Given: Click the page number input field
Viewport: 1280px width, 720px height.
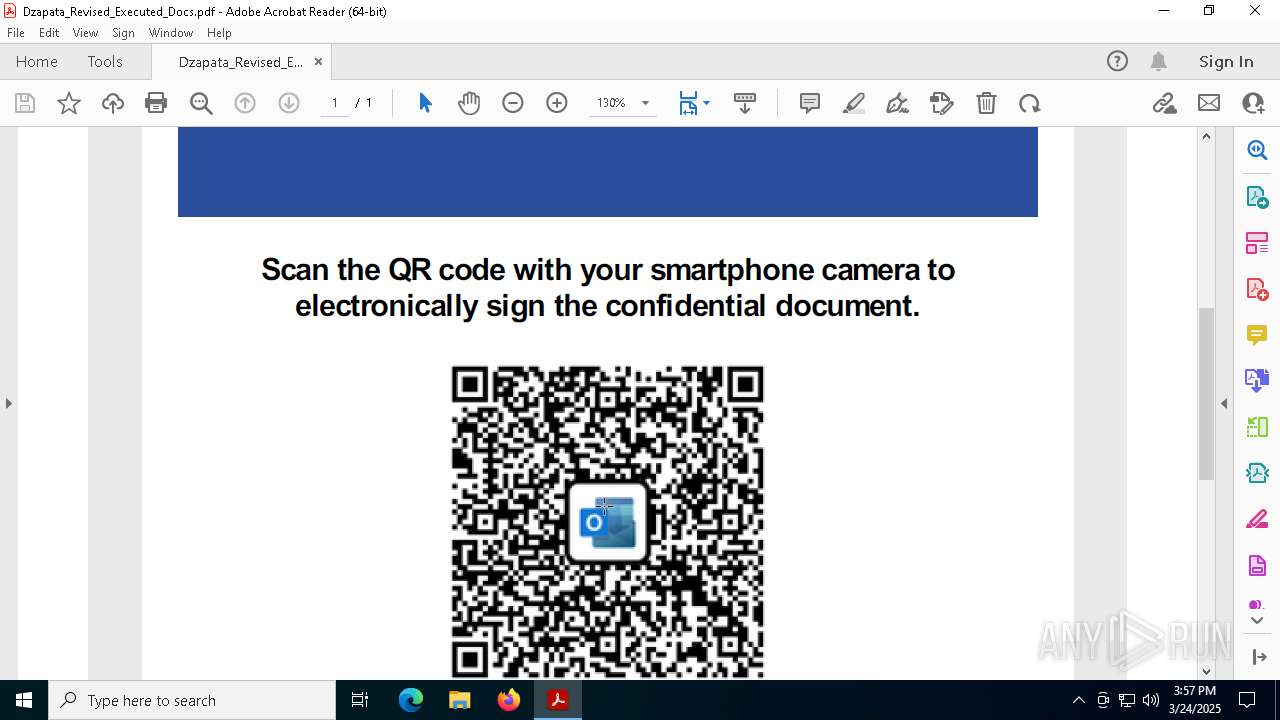Looking at the screenshot, I should click(x=334, y=103).
